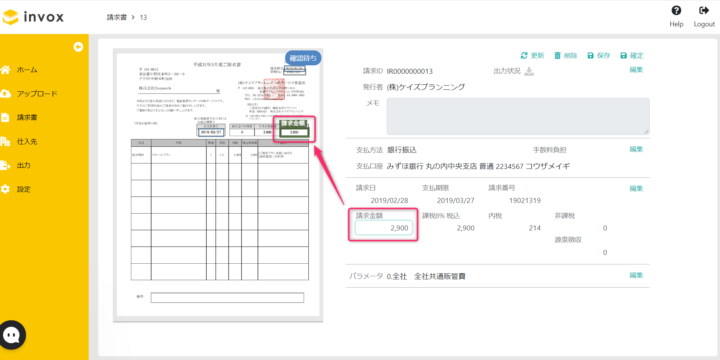Viewport: 720px width, 360px height.
Task: Click breadcrumb number 13
Action: click(143, 17)
